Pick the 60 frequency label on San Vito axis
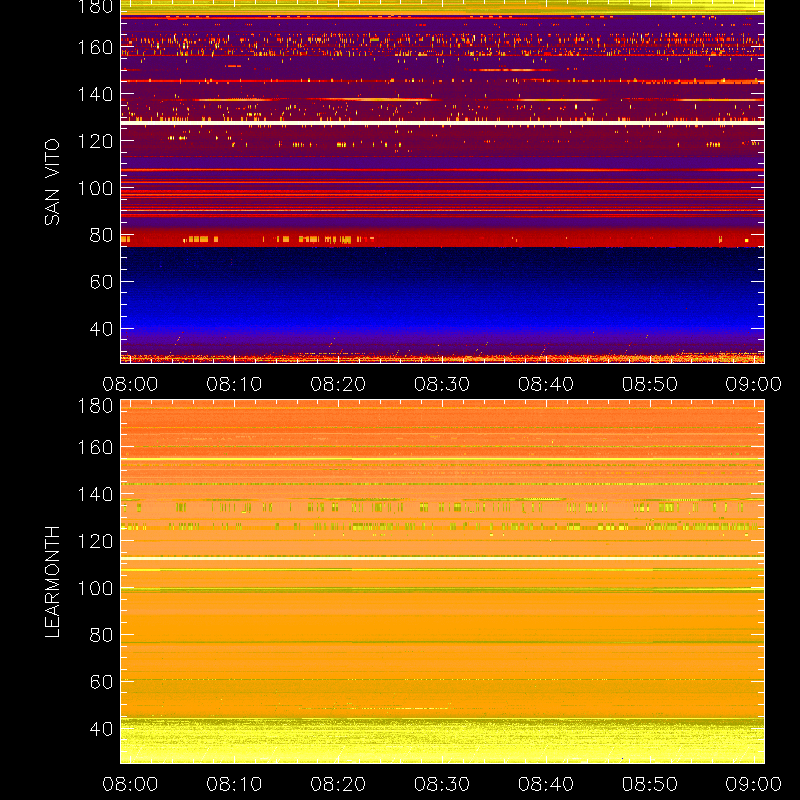This screenshot has width=800, height=800. [x=101, y=282]
